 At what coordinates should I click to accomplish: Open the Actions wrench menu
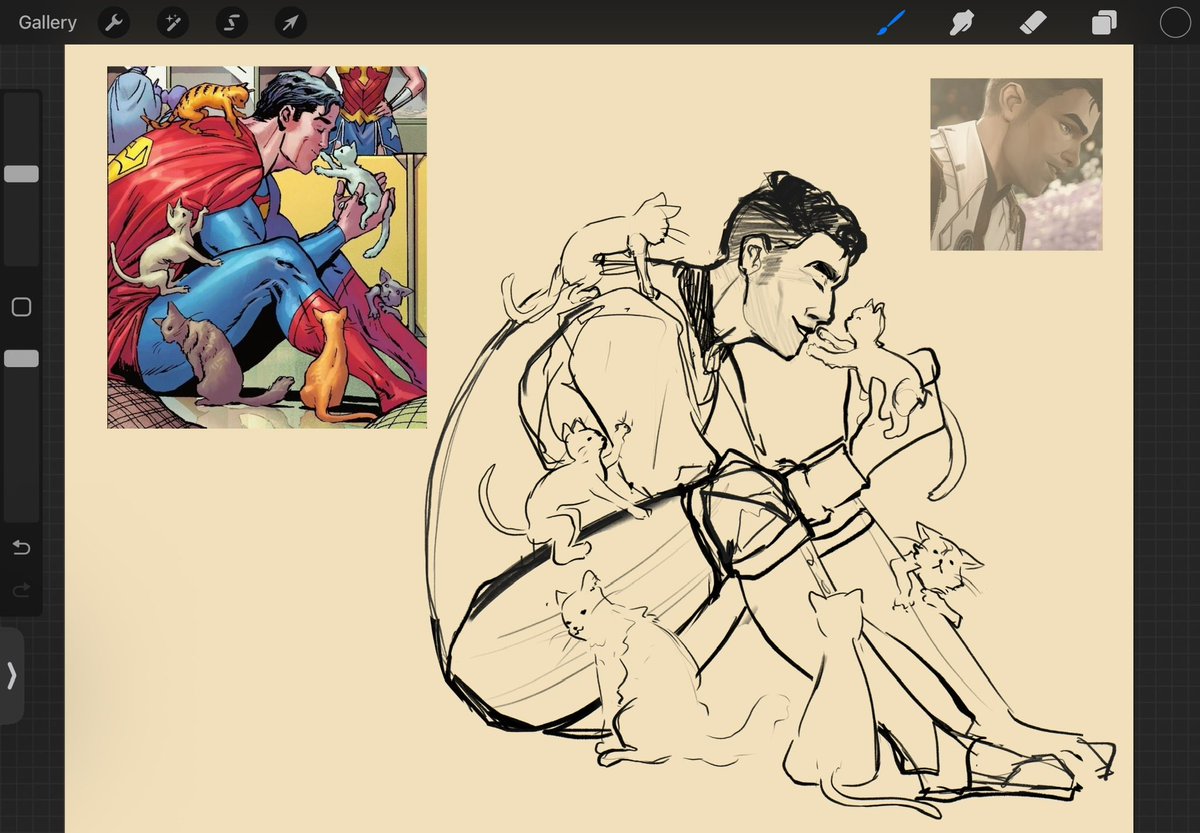pos(114,23)
